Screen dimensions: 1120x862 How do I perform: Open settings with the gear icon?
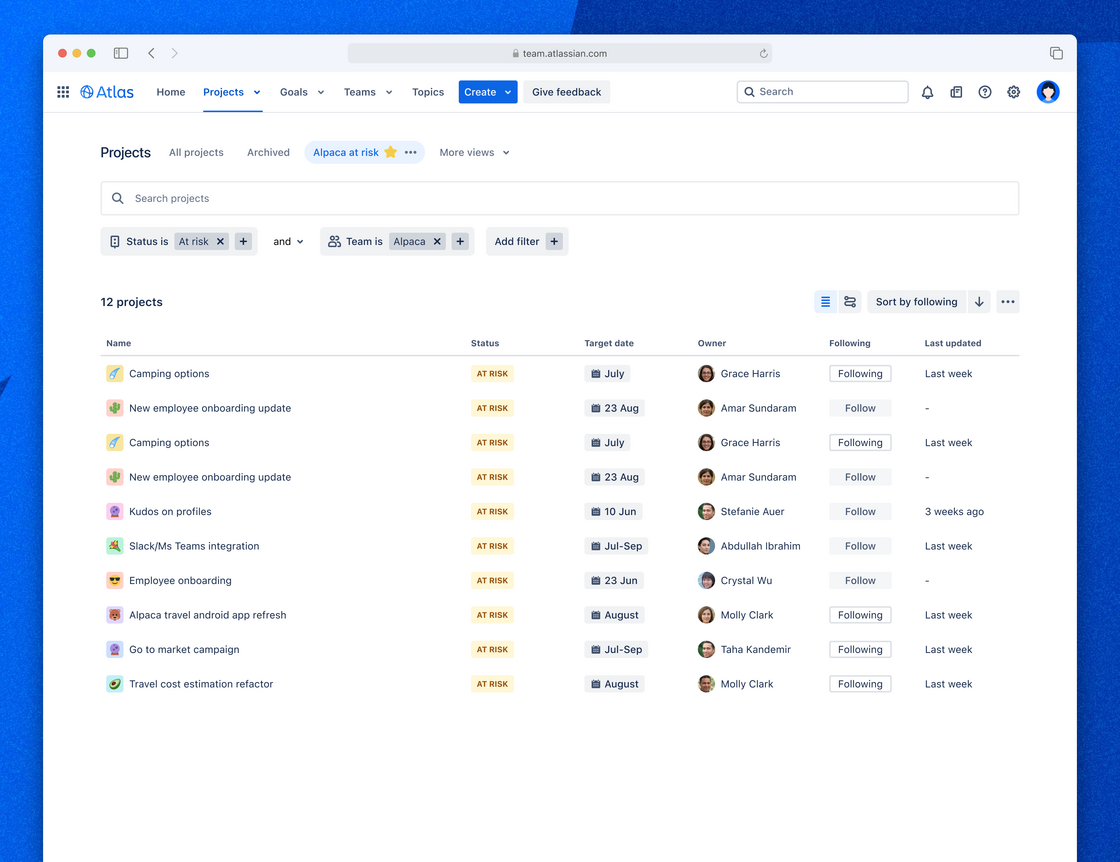click(1013, 91)
